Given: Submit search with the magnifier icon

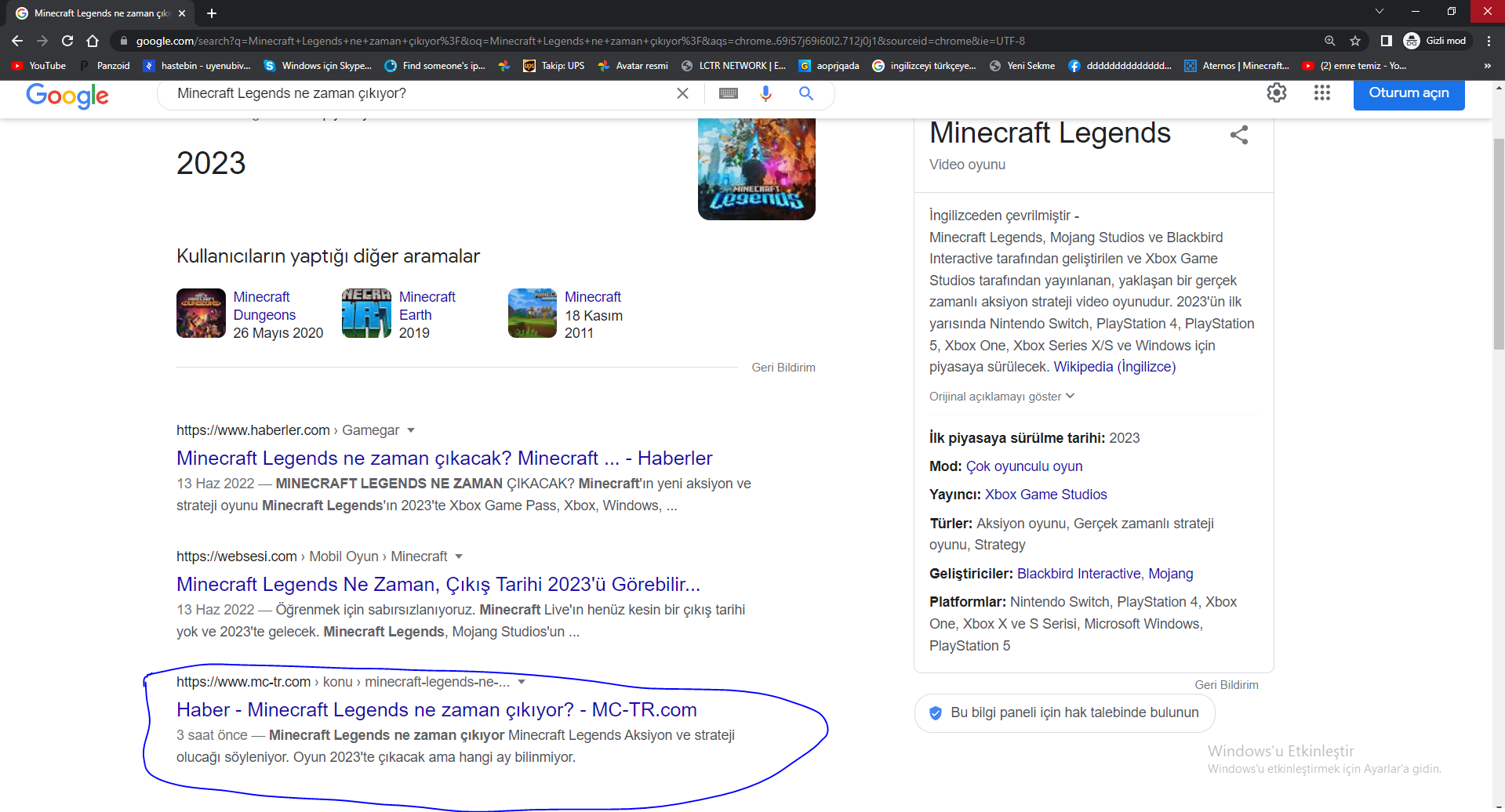Looking at the screenshot, I should point(806,93).
